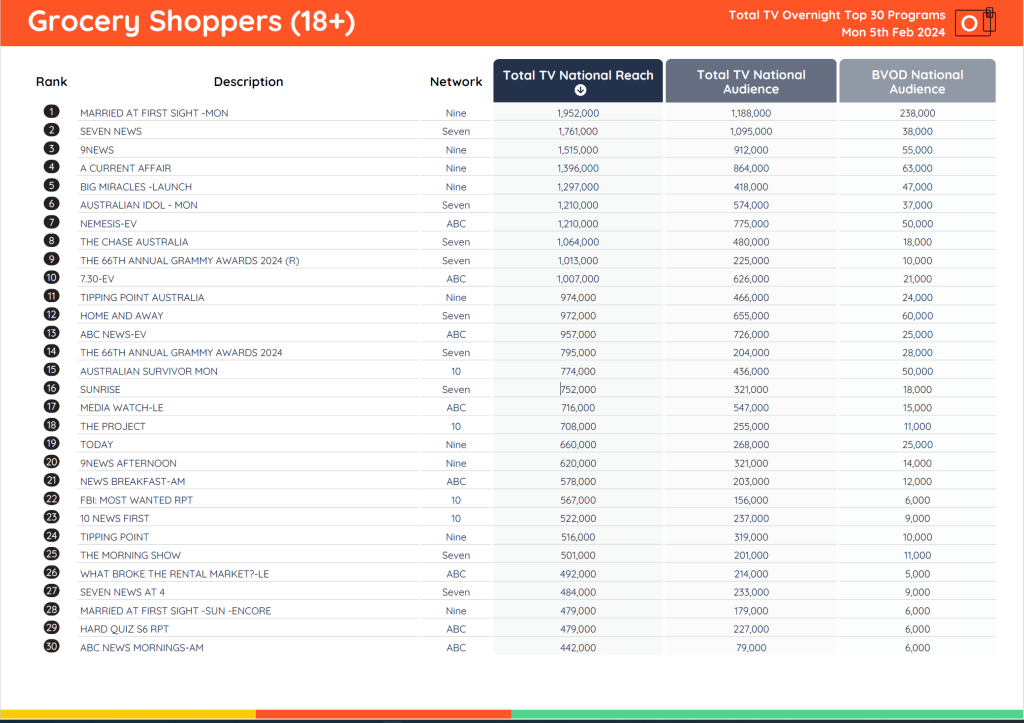Click the TV logo icon in header
Image resolution: width=1024 pixels, height=723 pixels.
(975, 23)
